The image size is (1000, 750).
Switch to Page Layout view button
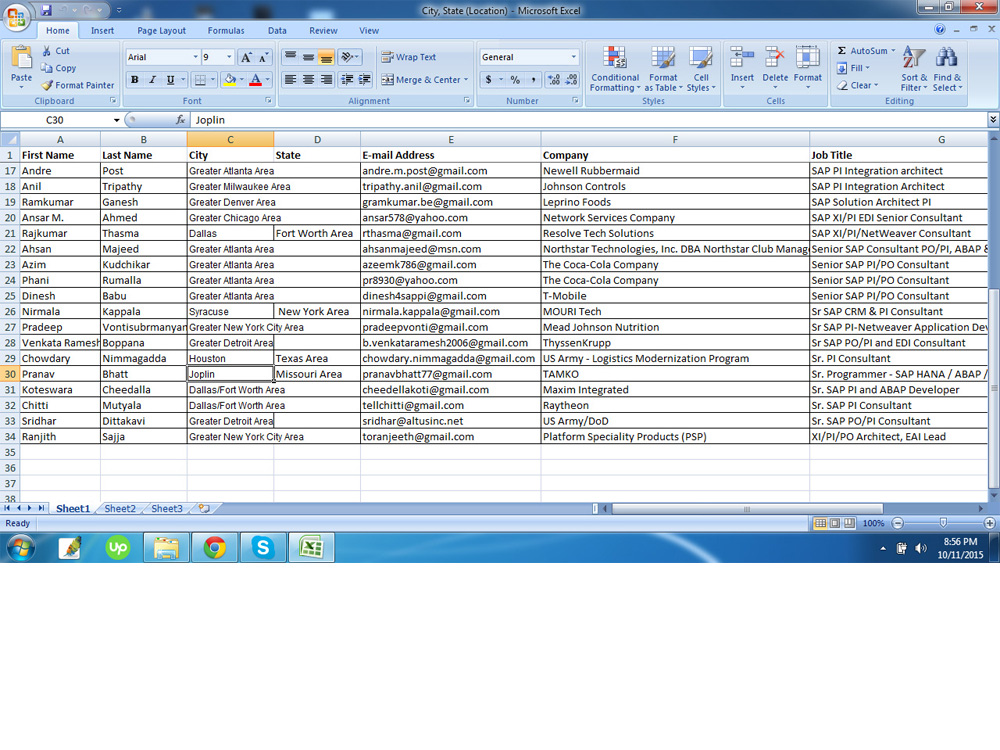pyautogui.click(x=835, y=523)
